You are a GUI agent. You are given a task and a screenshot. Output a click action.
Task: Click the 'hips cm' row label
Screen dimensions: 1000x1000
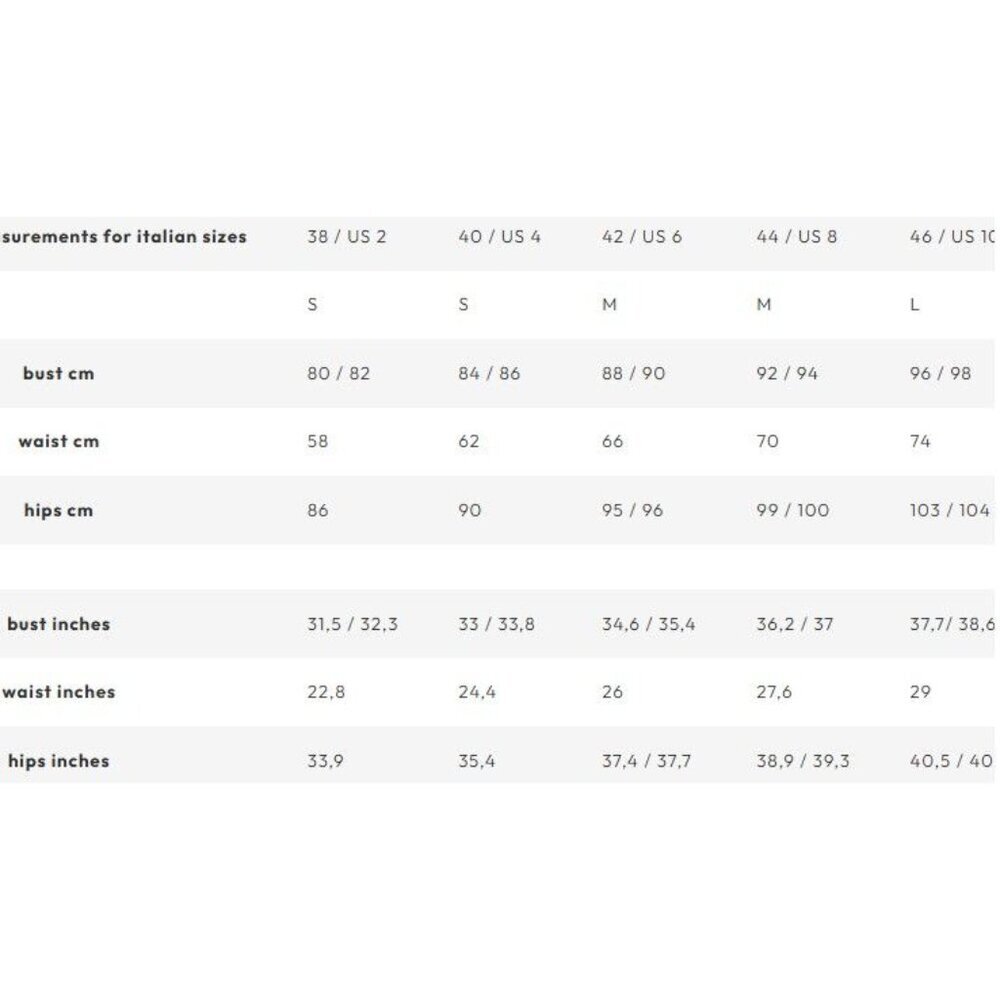[x=59, y=510]
